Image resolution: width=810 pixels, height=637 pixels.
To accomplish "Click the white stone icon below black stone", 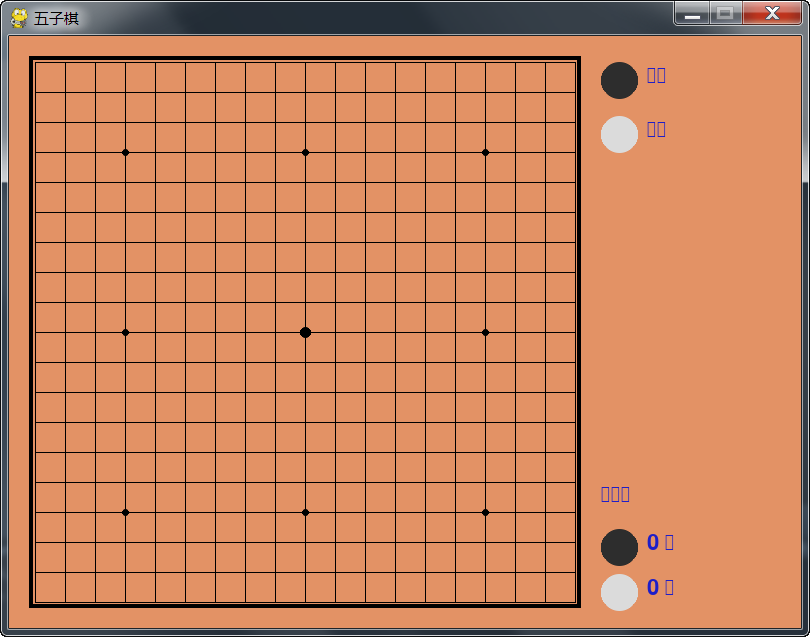I will 619,134.
